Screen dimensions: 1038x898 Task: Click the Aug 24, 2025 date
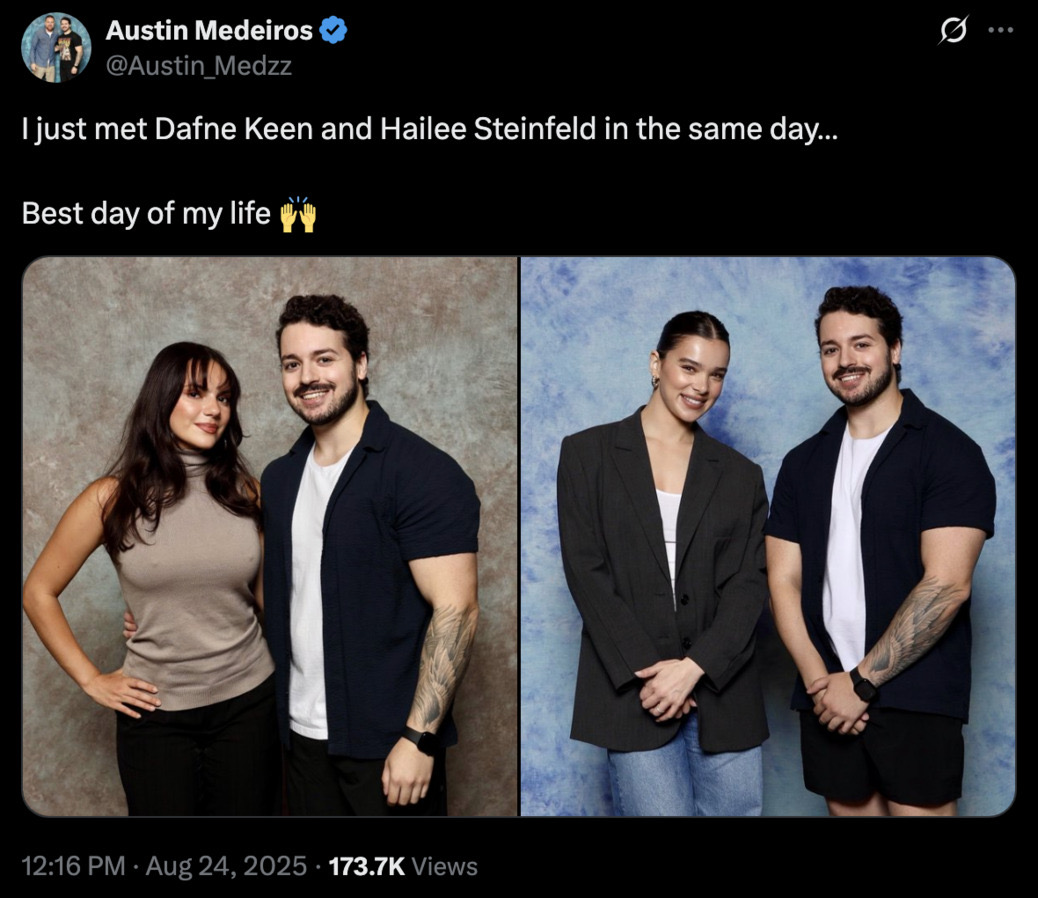point(226,866)
